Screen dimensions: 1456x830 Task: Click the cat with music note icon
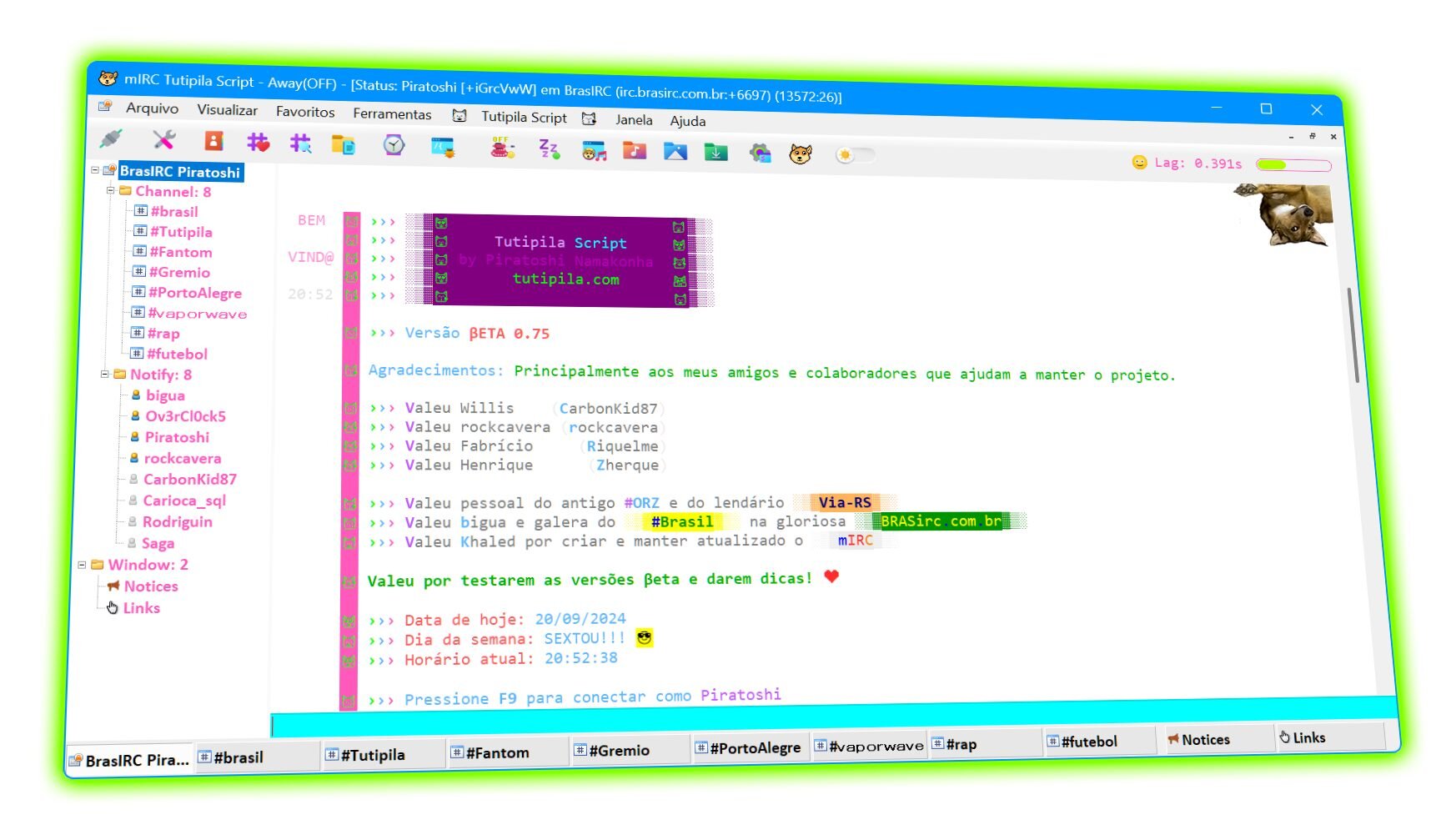(594, 151)
